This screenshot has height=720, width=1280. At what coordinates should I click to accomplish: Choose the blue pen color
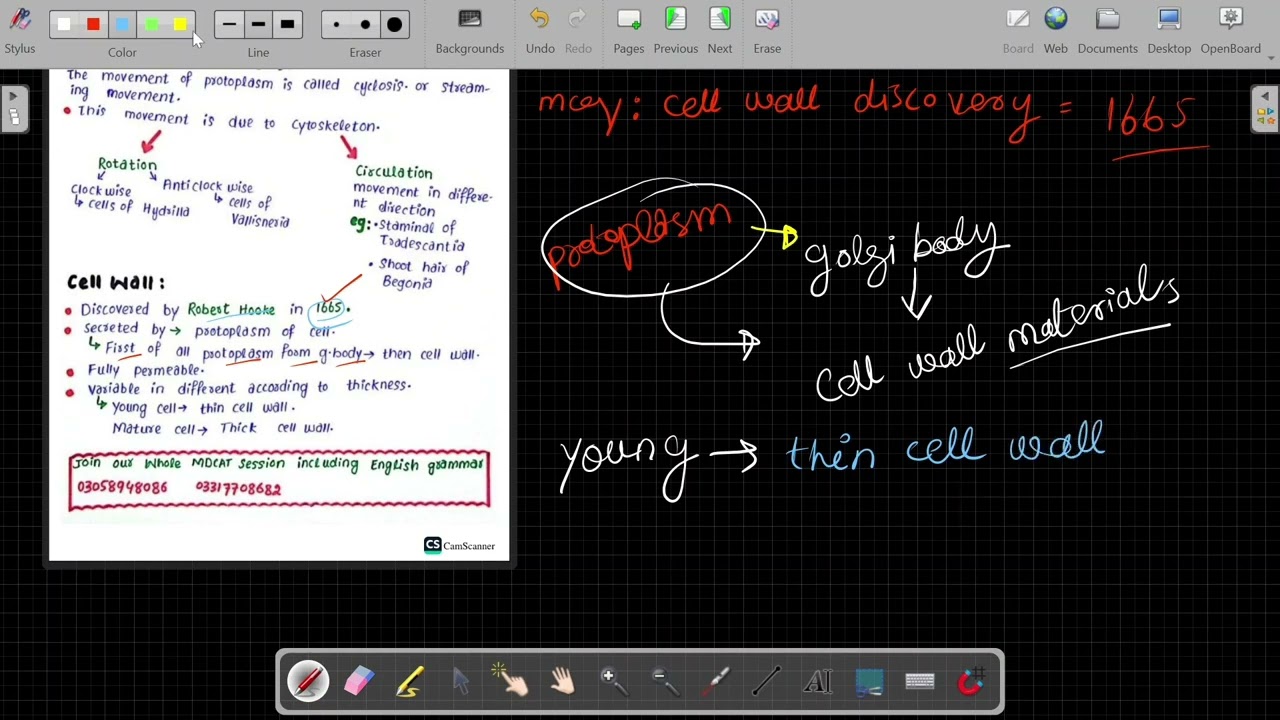[x=122, y=24]
